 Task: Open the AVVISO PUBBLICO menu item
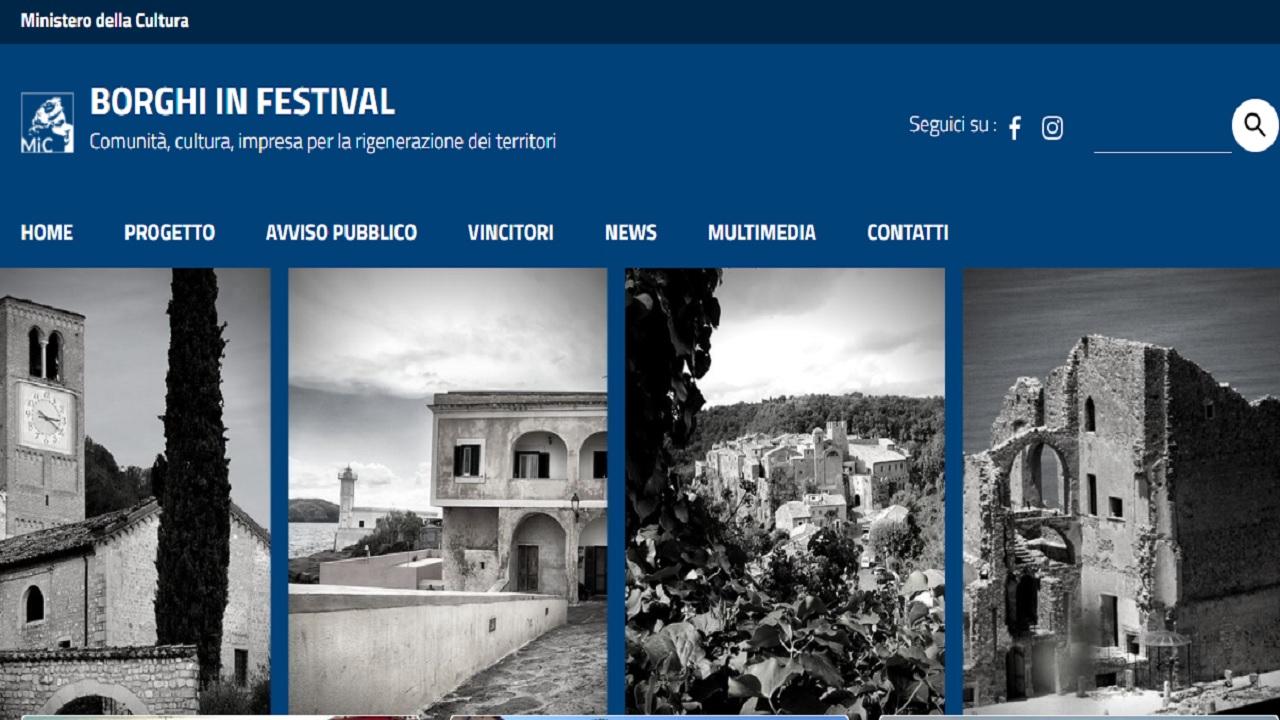pos(341,233)
